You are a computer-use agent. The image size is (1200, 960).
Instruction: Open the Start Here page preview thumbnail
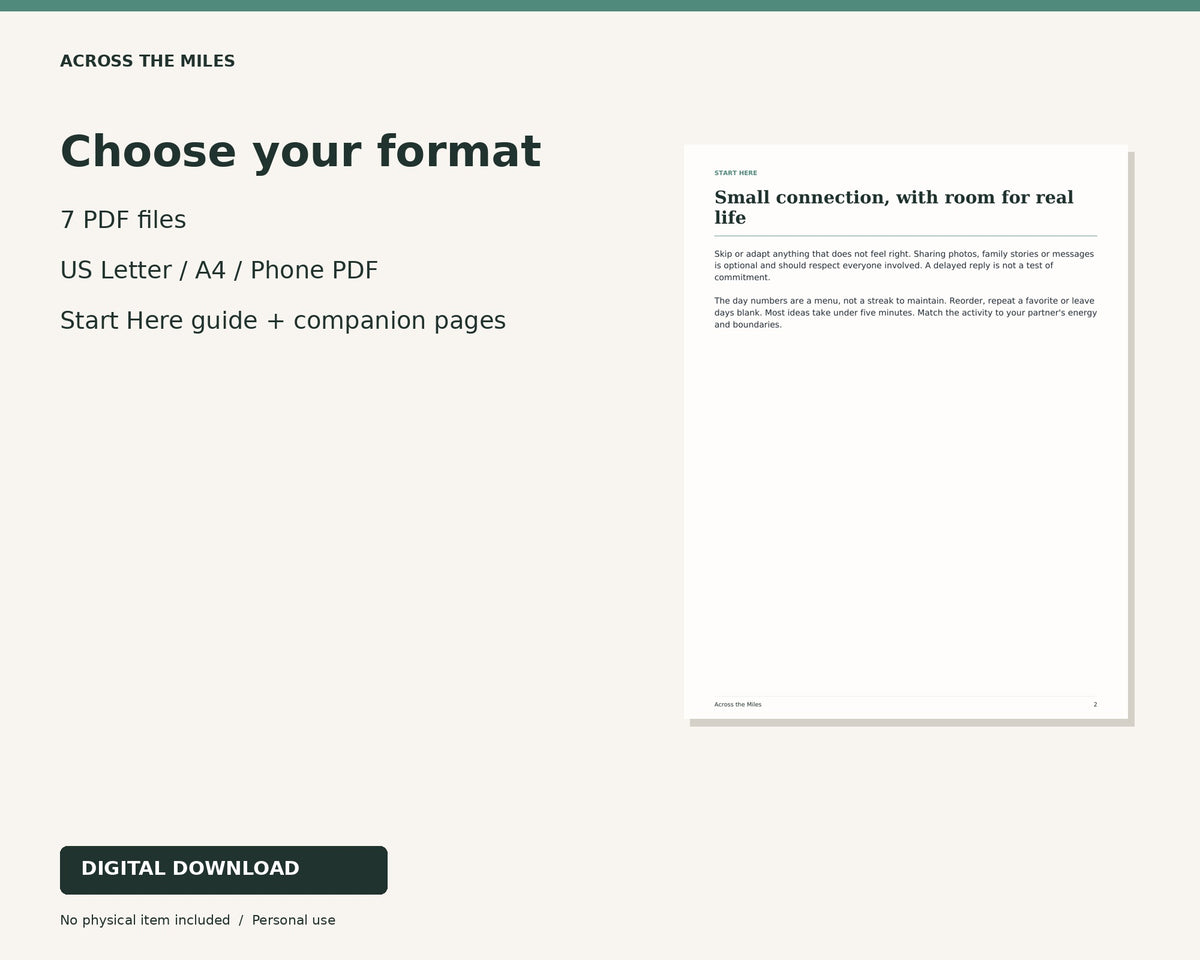[906, 432]
